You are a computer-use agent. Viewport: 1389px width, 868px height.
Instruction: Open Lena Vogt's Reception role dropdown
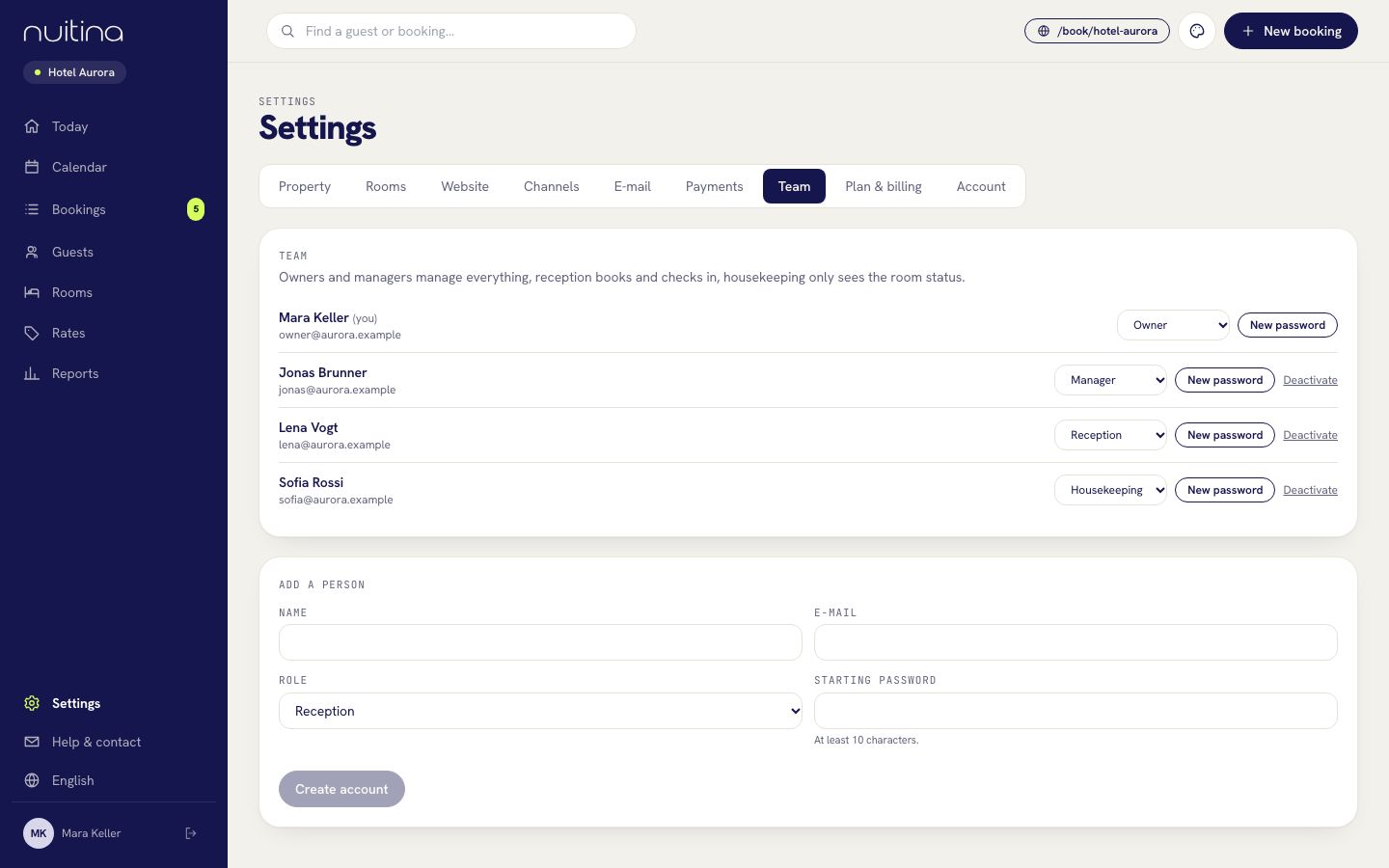point(1110,435)
